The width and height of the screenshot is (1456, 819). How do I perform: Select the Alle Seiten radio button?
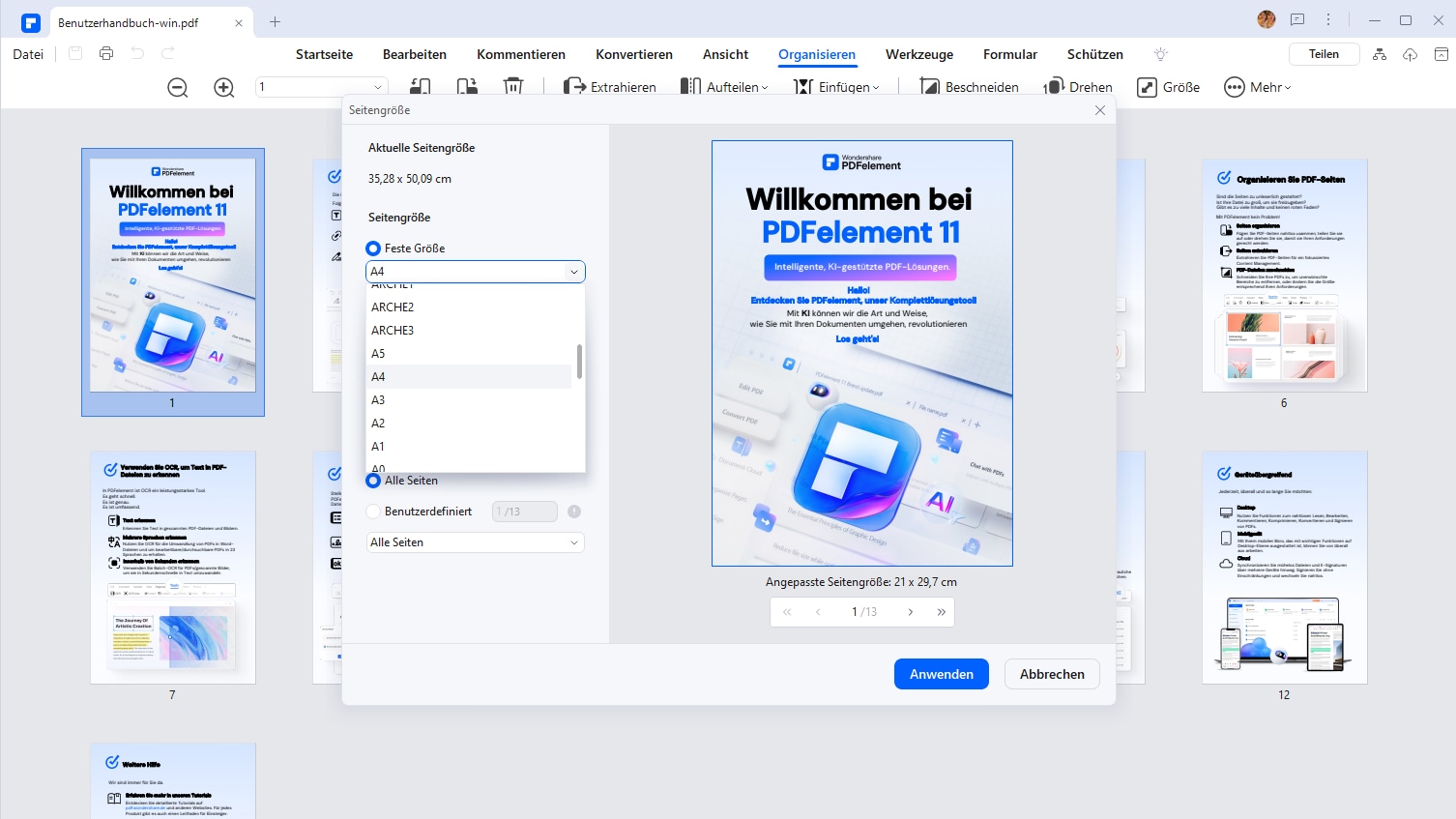[373, 481]
